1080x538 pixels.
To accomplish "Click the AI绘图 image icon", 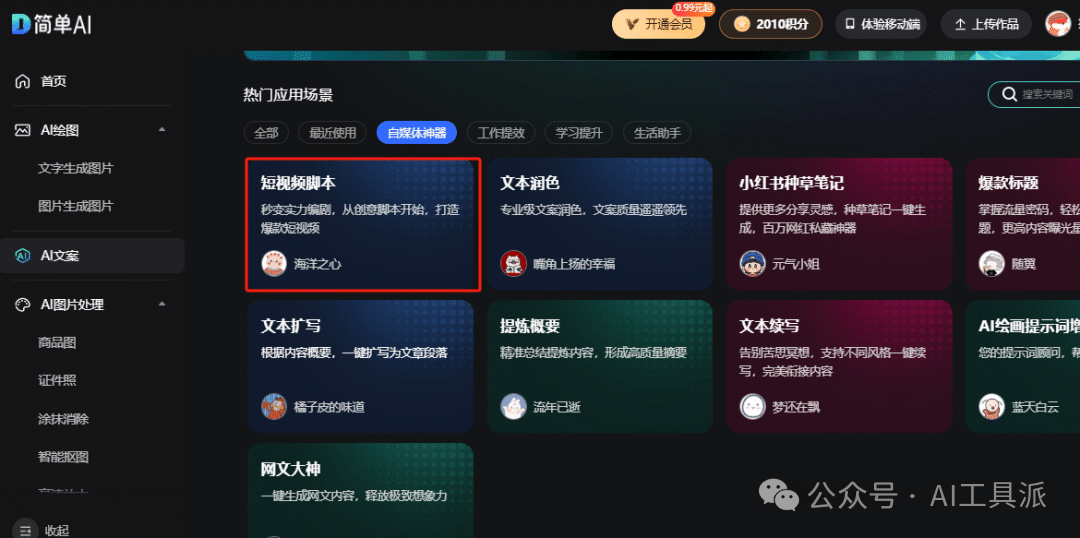I will tap(23, 130).
